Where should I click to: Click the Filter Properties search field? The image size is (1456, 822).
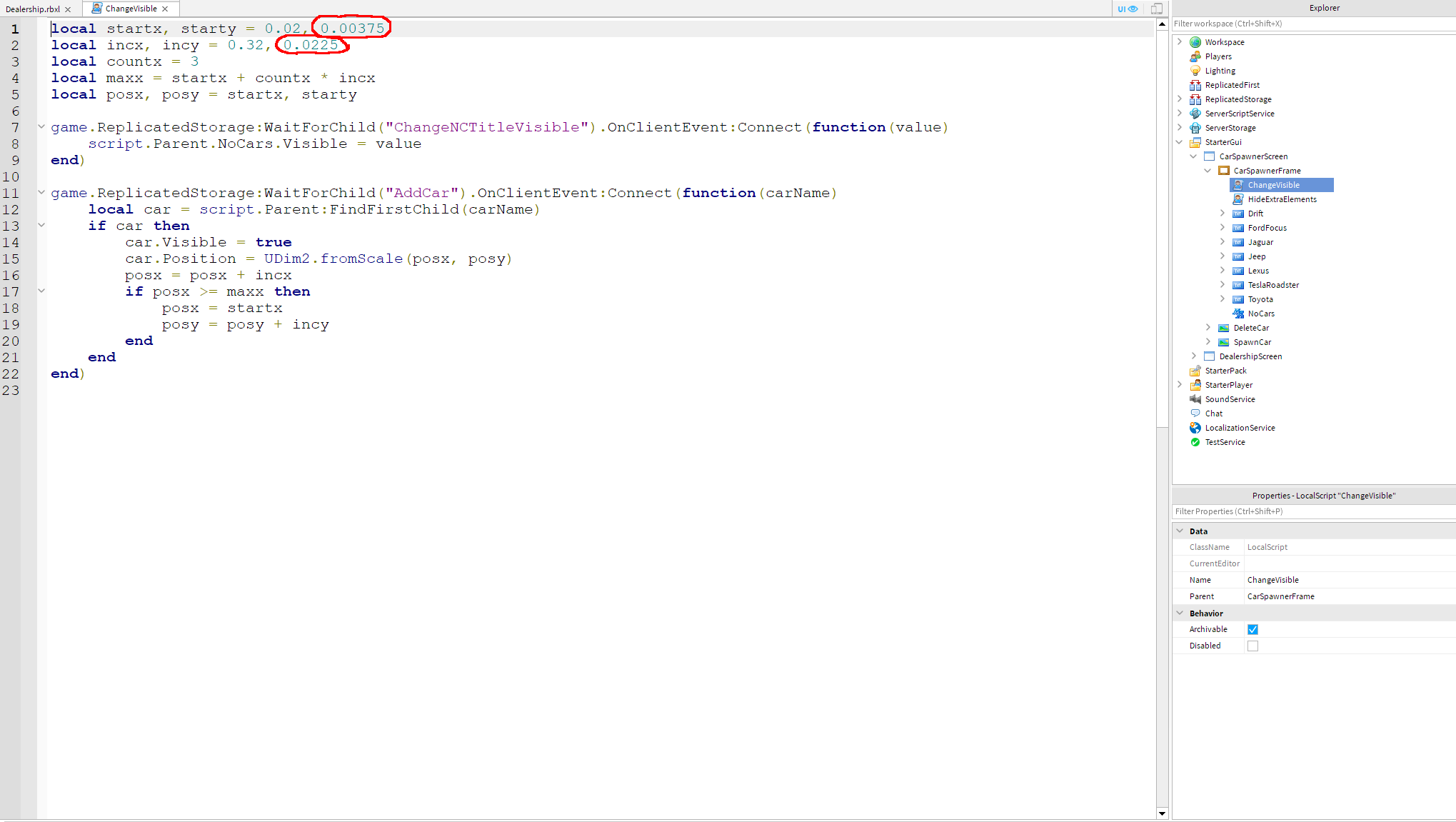coord(1314,511)
